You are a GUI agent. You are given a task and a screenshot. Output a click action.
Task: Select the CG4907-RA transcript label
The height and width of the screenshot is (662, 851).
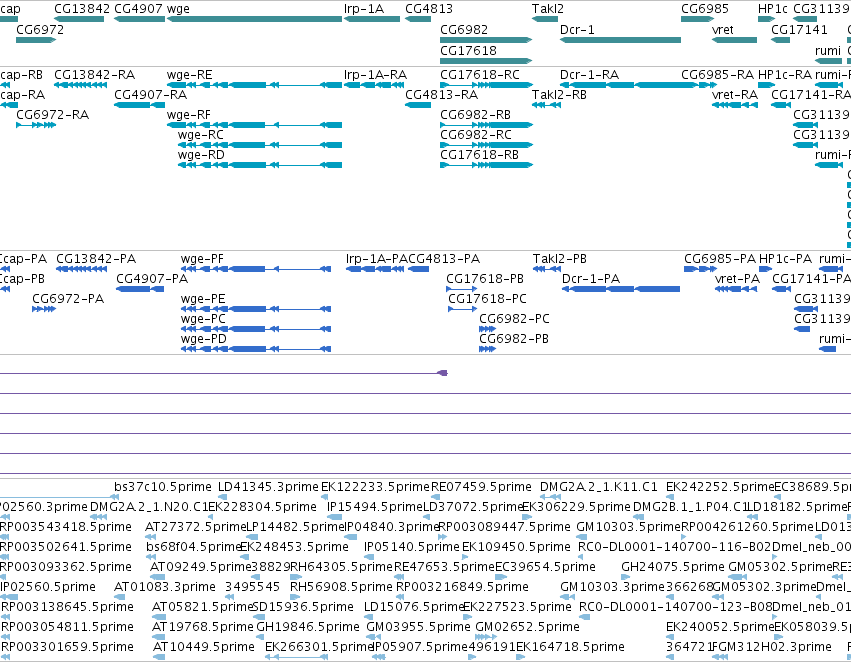150,95
